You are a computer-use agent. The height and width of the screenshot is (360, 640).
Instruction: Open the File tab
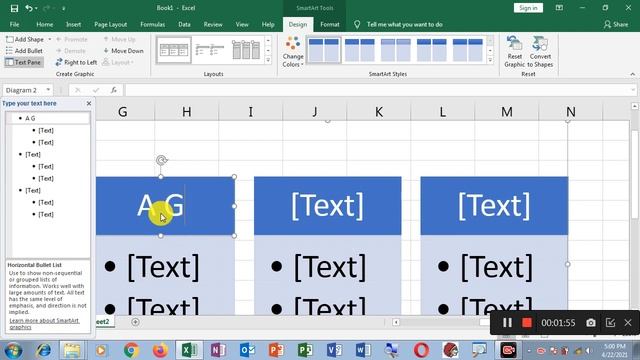14,24
